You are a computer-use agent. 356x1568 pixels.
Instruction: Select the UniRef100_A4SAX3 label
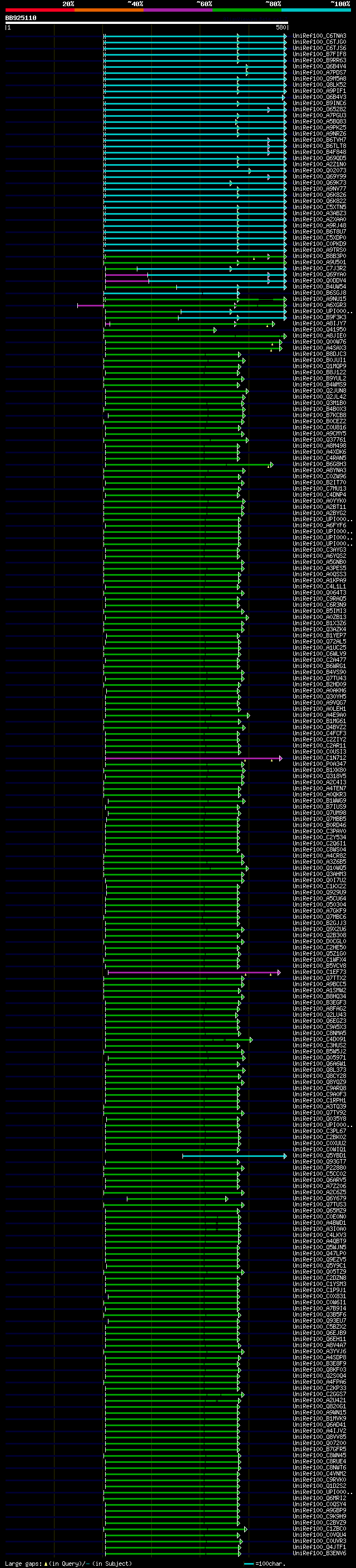[319, 348]
